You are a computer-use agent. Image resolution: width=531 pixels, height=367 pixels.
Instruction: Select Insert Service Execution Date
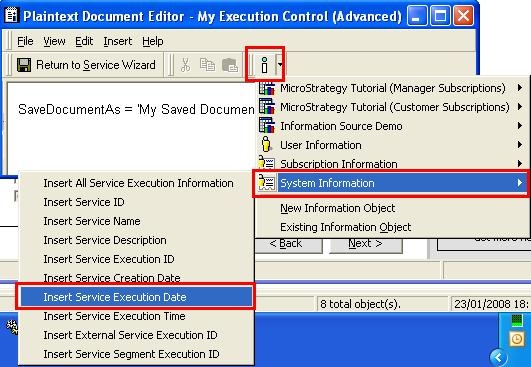pyautogui.click(x=135, y=297)
